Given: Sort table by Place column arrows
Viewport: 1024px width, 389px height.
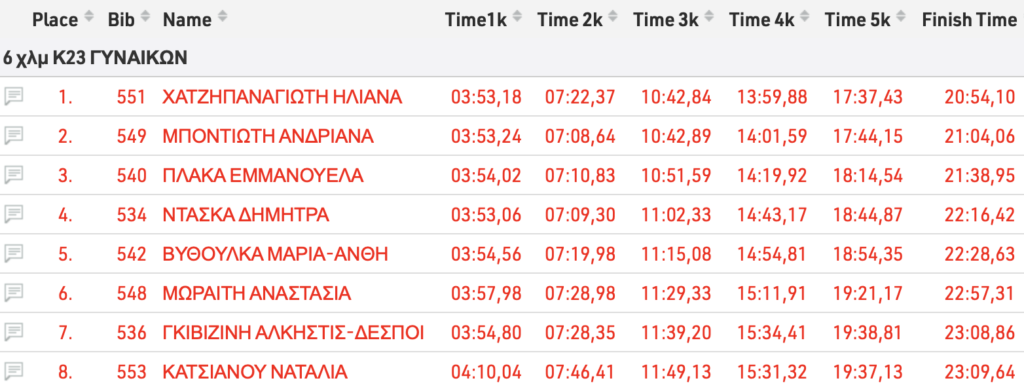Looking at the screenshot, I should pos(89,19).
